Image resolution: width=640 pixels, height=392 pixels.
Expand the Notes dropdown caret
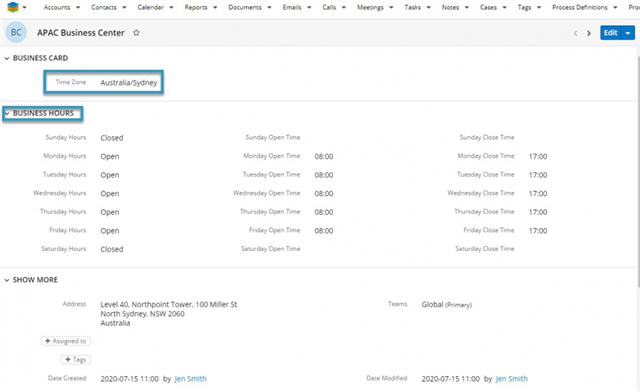click(467, 7)
